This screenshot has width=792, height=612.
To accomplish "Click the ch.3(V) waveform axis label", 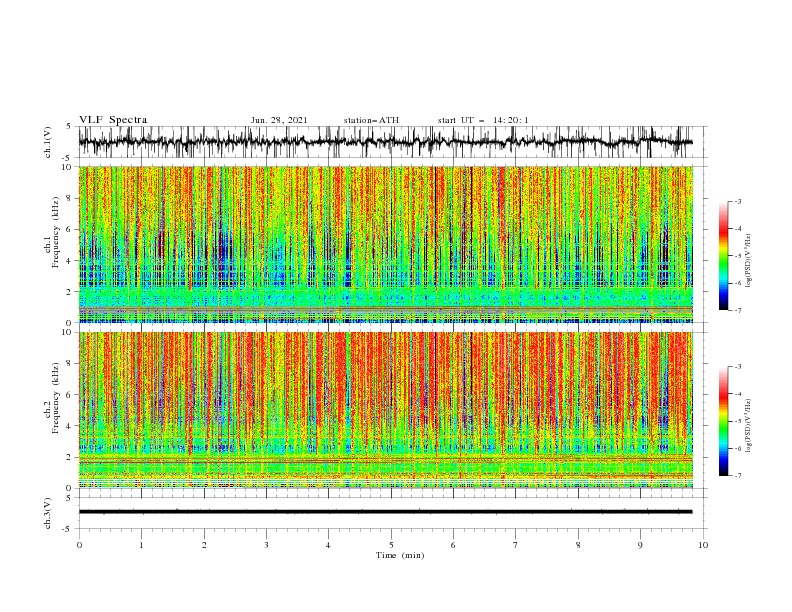I will point(48,513).
